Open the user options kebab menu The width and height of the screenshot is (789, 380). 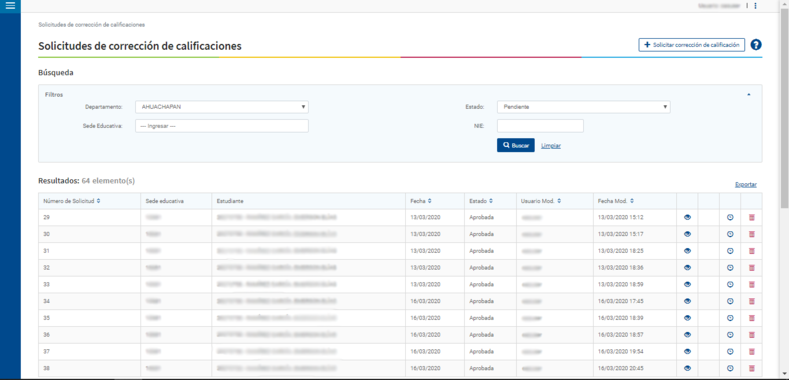coord(755,6)
